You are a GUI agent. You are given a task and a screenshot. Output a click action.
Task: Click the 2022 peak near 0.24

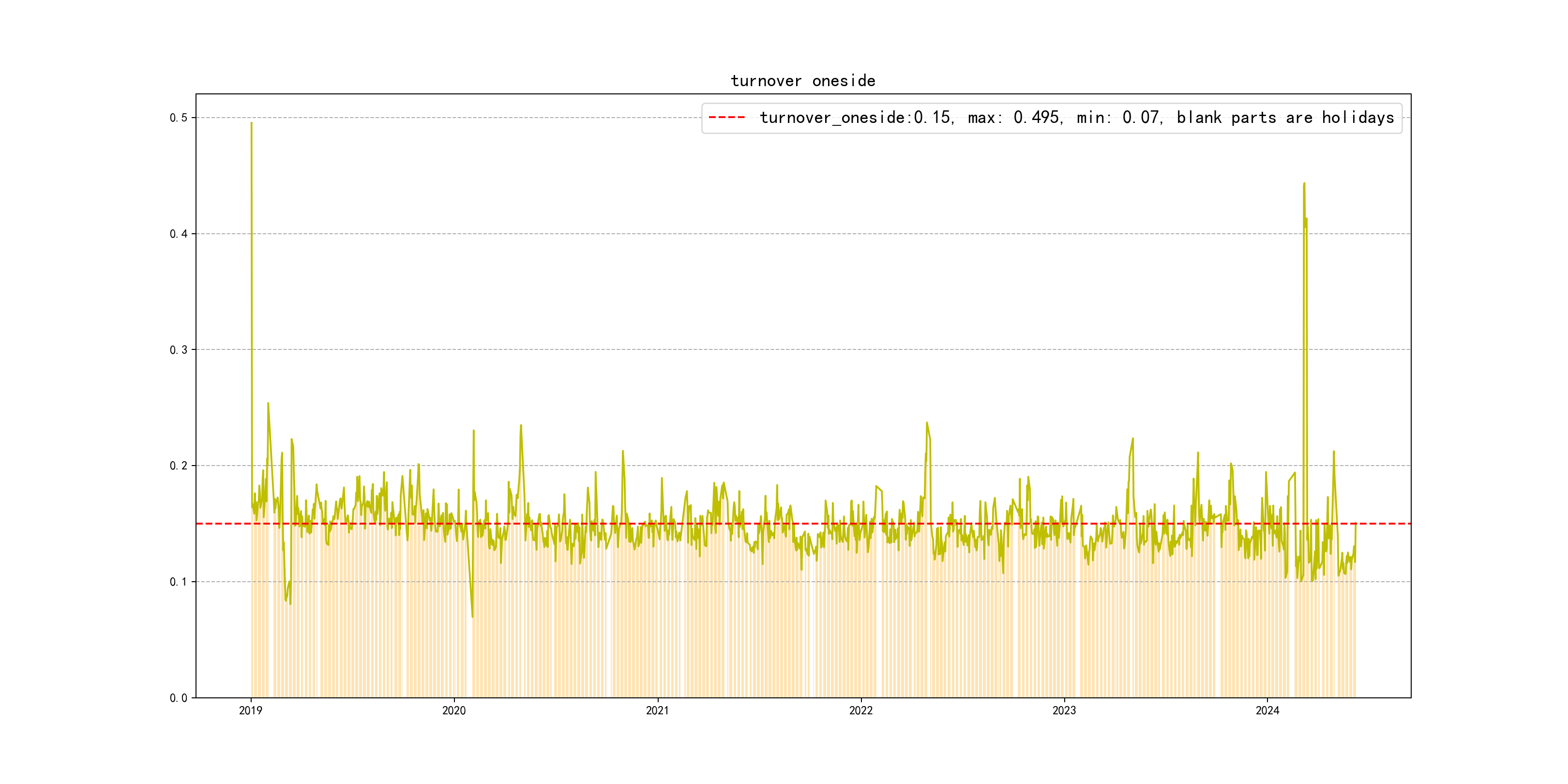point(926,422)
